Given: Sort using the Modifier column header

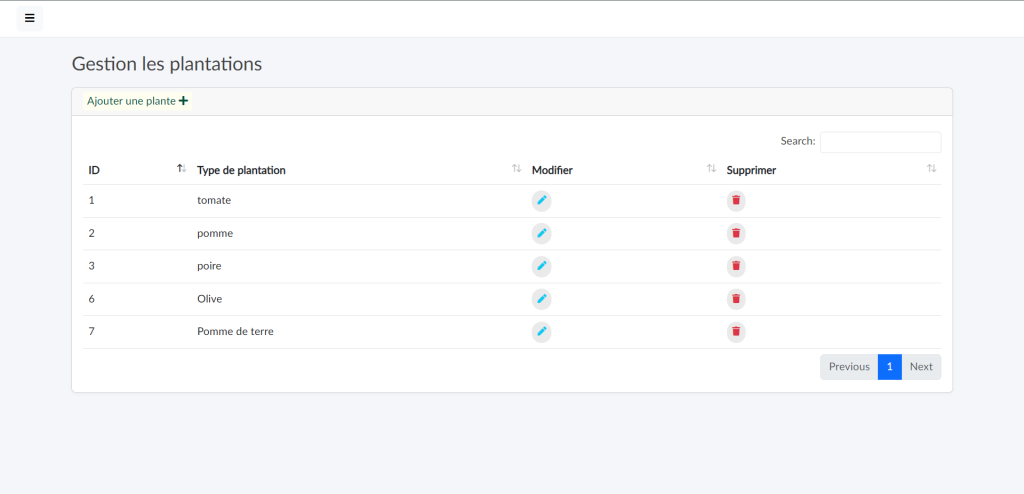Looking at the screenshot, I should pos(552,170).
